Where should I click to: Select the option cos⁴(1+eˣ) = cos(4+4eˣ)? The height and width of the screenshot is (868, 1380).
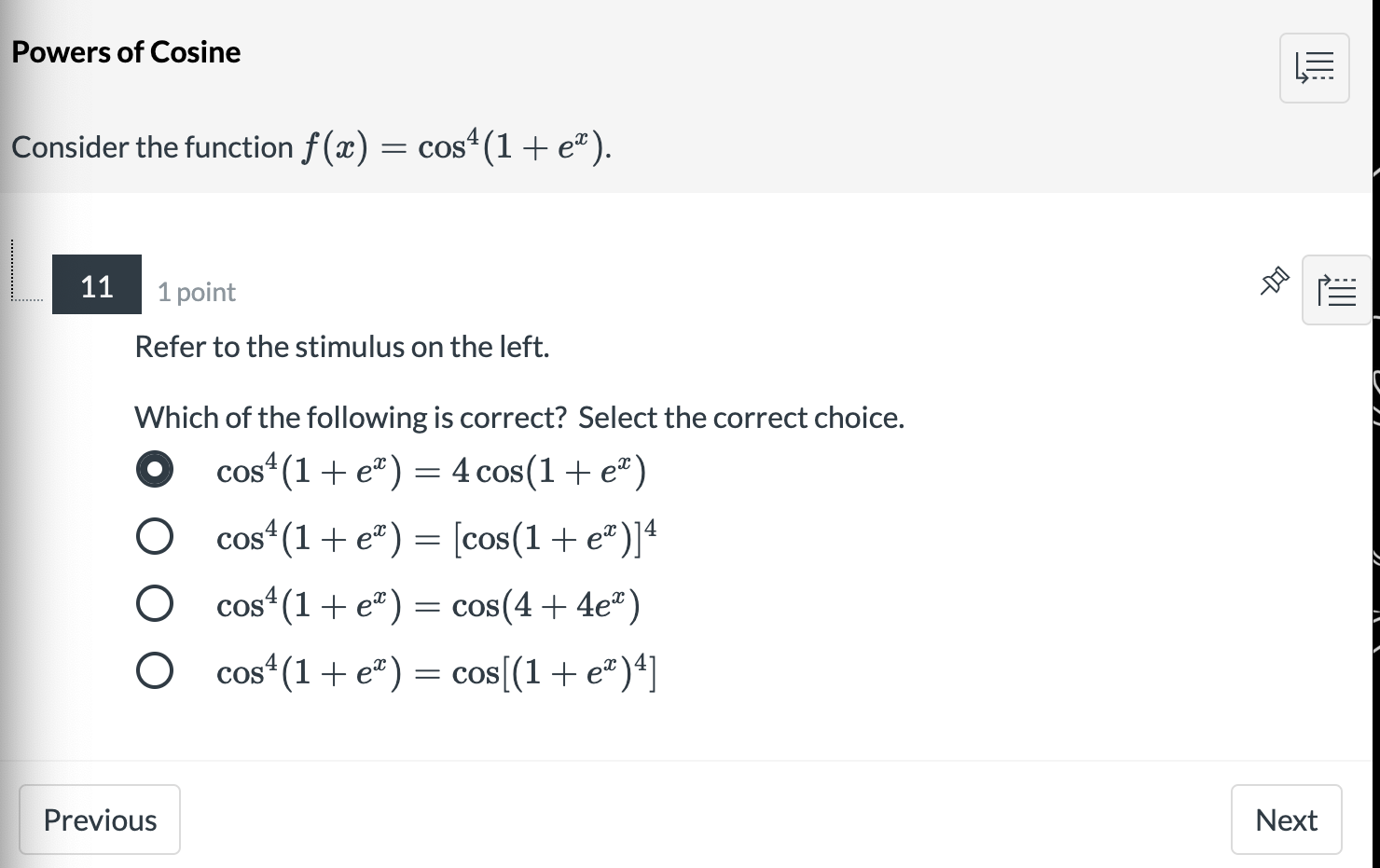[x=155, y=603]
